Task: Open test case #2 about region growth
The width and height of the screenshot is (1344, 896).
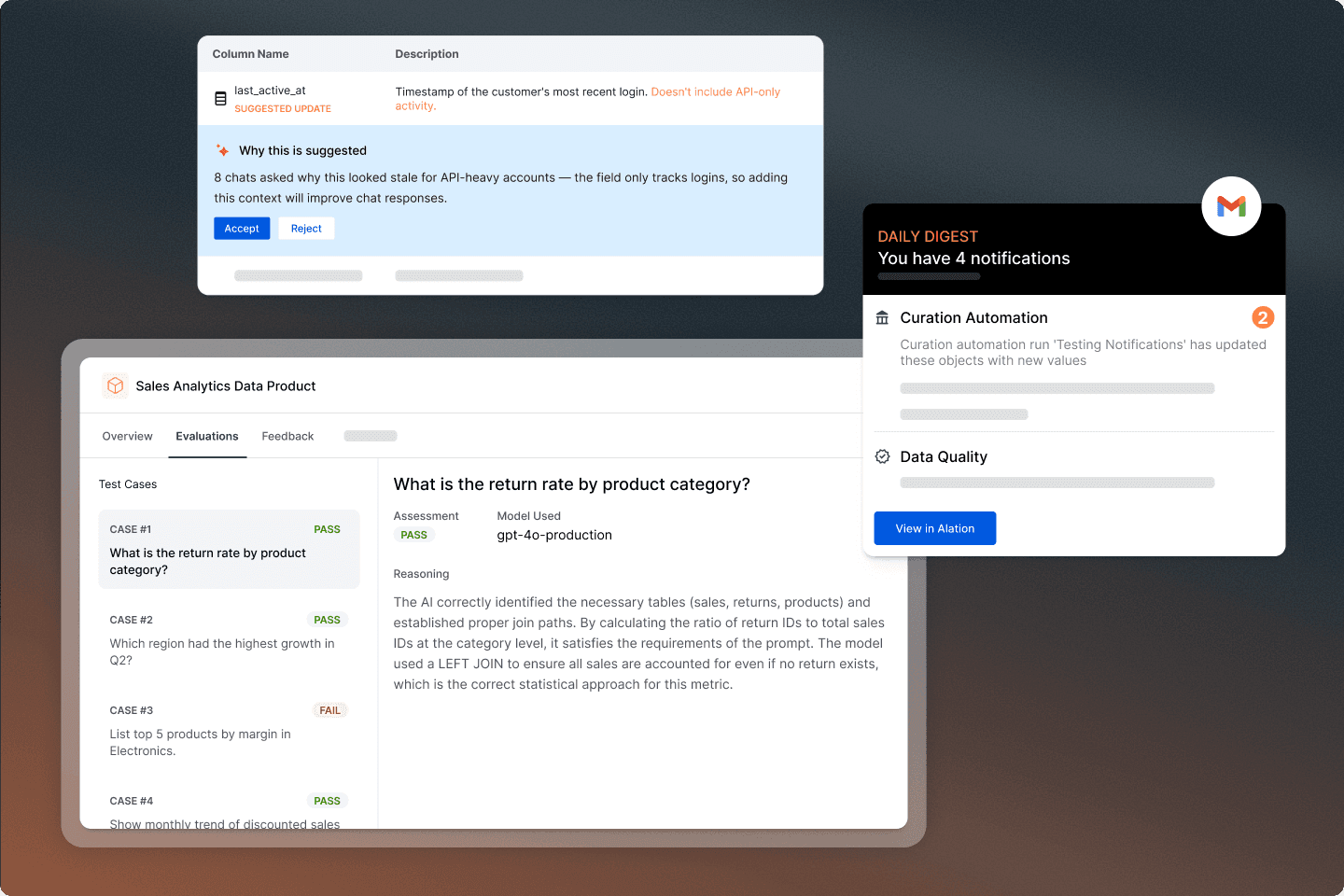Action: [x=229, y=640]
